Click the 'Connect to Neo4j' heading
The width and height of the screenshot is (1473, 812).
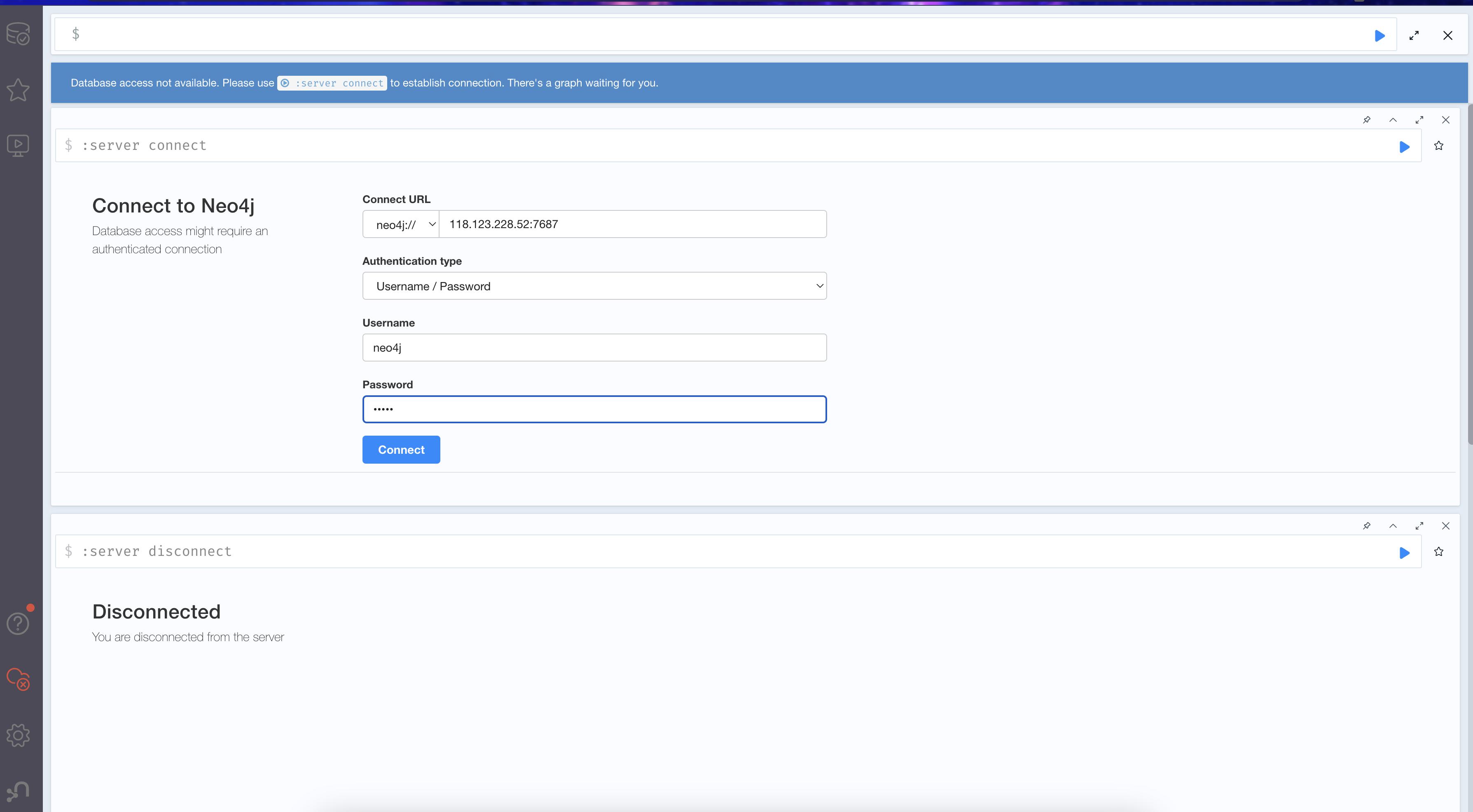pyautogui.click(x=173, y=205)
